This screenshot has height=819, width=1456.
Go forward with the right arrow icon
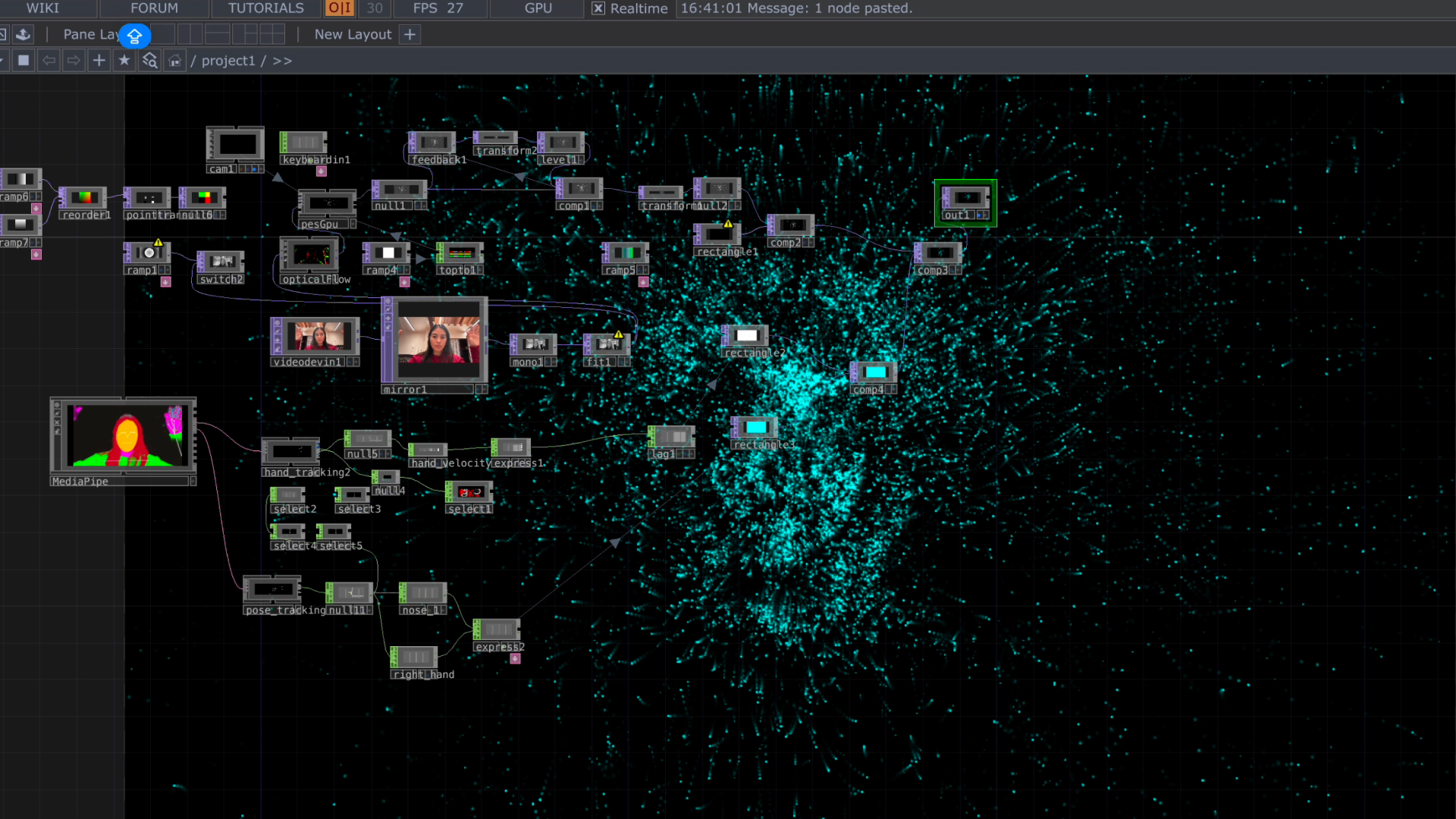click(x=74, y=61)
